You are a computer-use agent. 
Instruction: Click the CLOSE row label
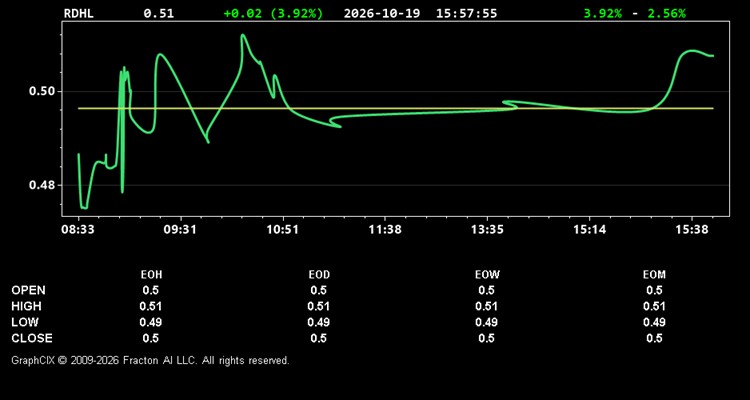[32, 338]
